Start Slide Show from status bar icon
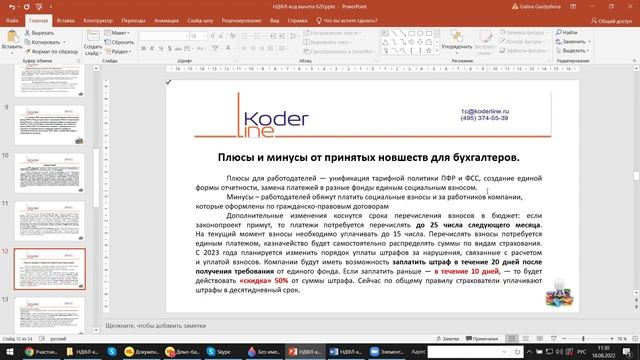The width and height of the screenshot is (640, 360). (554, 339)
